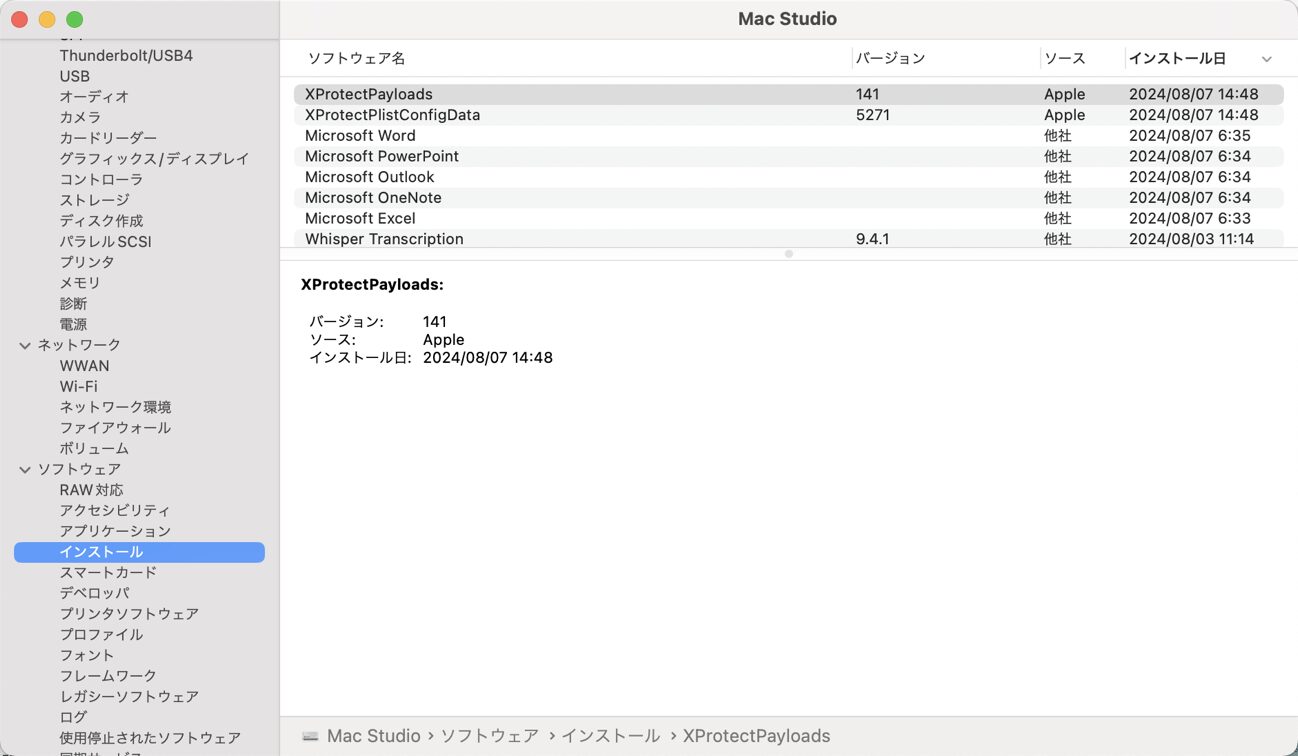Select コントローラ in sidebar
The height and width of the screenshot is (756, 1298).
101,179
